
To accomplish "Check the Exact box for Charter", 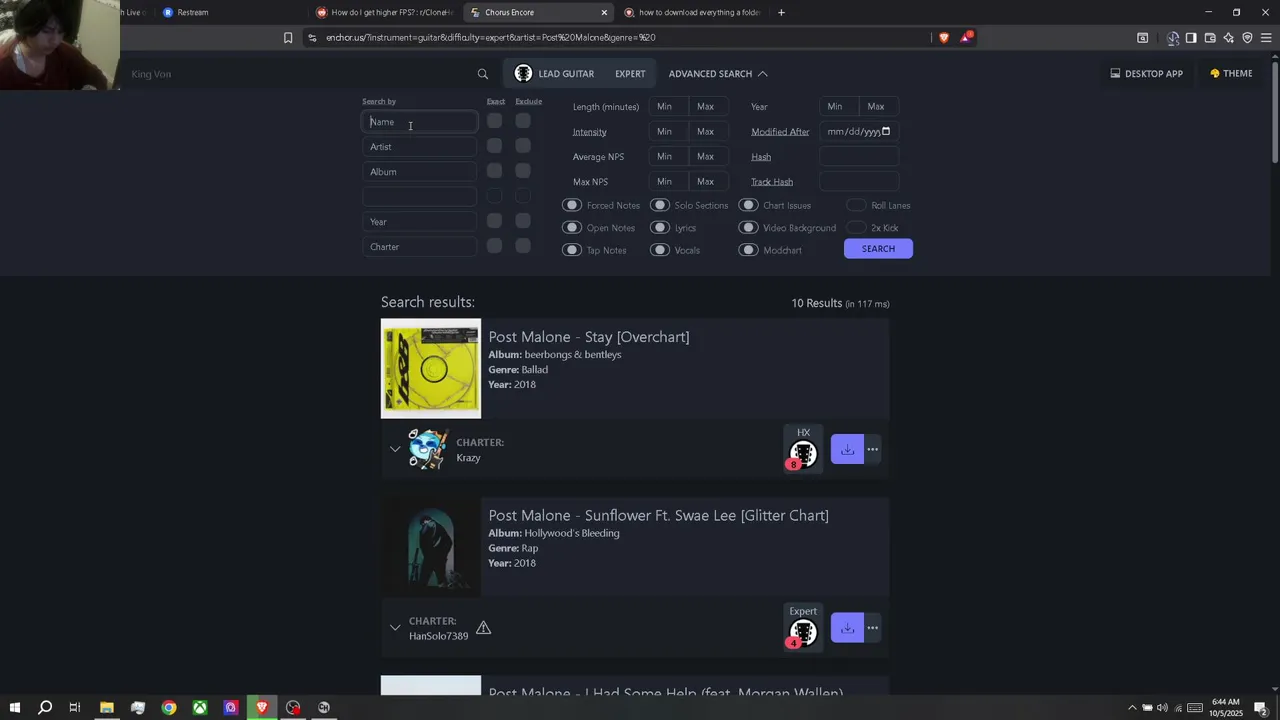I will (494, 246).
